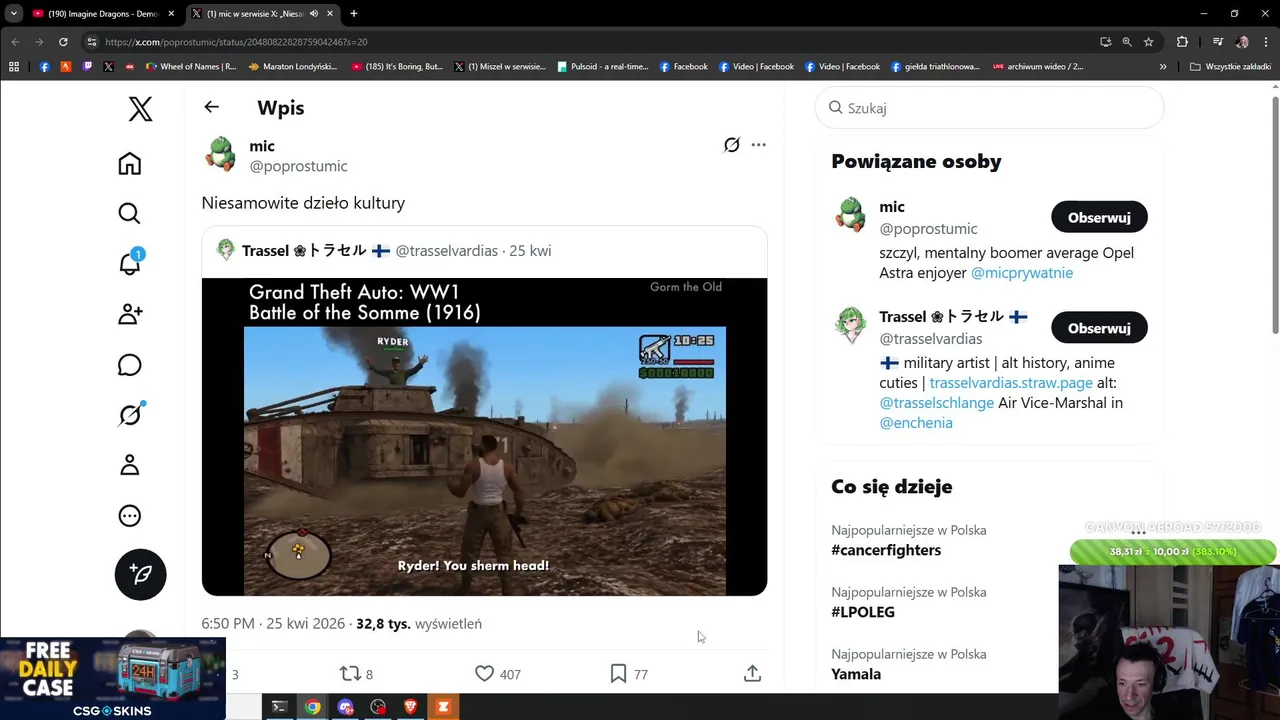Open the @poprostumic handle under post author
Image resolution: width=1280 pixels, height=720 pixels.
click(x=298, y=166)
